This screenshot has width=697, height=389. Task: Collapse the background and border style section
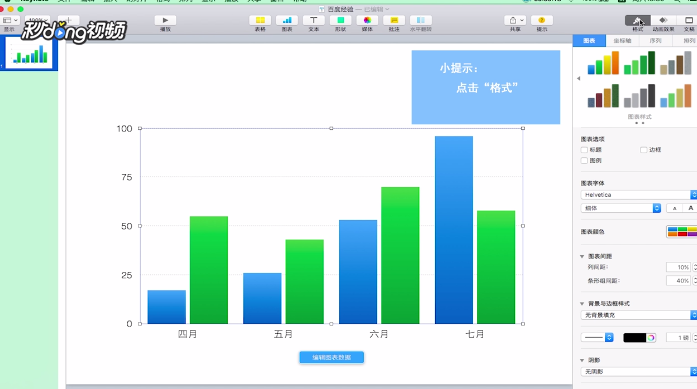click(x=582, y=304)
